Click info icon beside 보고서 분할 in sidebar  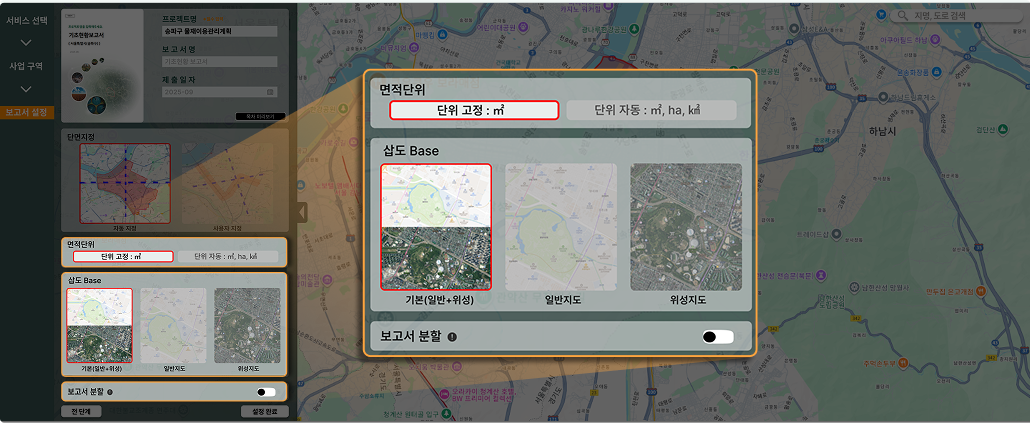click(x=108, y=392)
